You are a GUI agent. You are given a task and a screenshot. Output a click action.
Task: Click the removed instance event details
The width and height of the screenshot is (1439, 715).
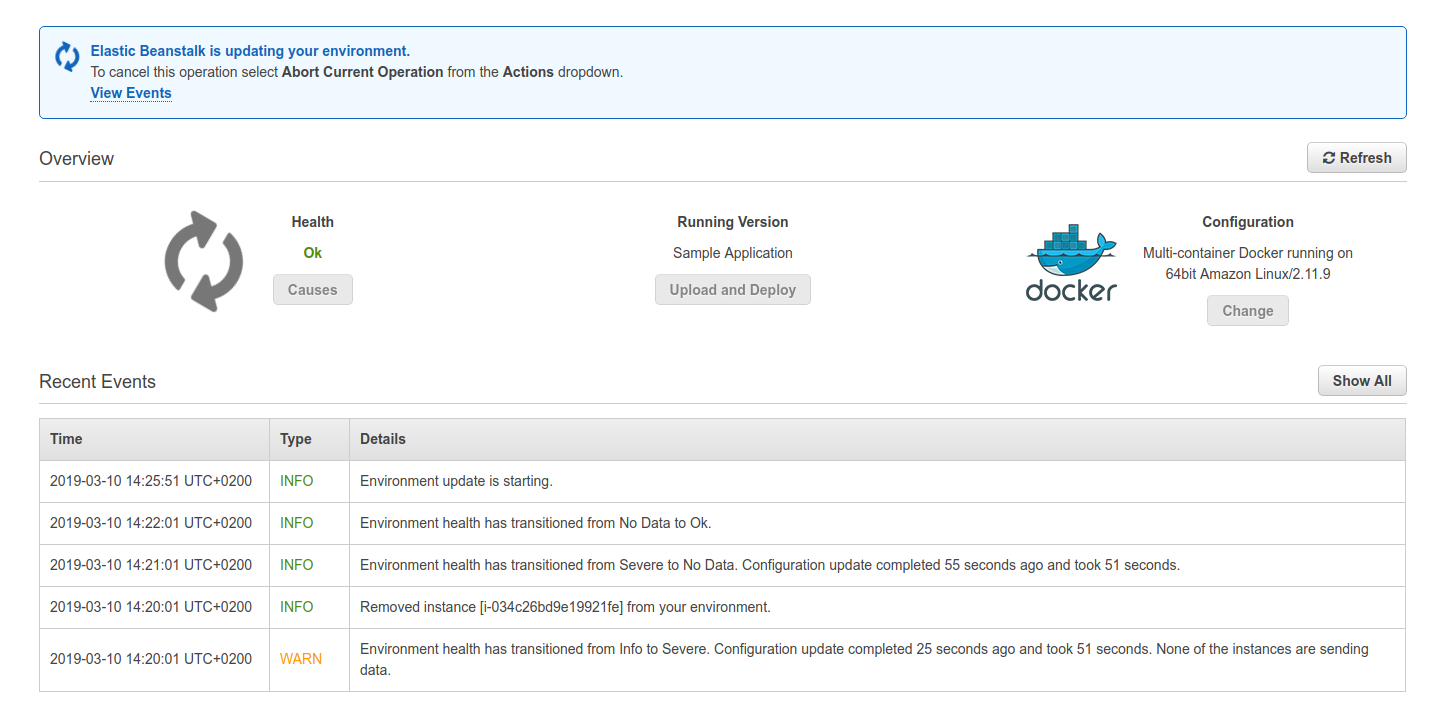(565, 607)
